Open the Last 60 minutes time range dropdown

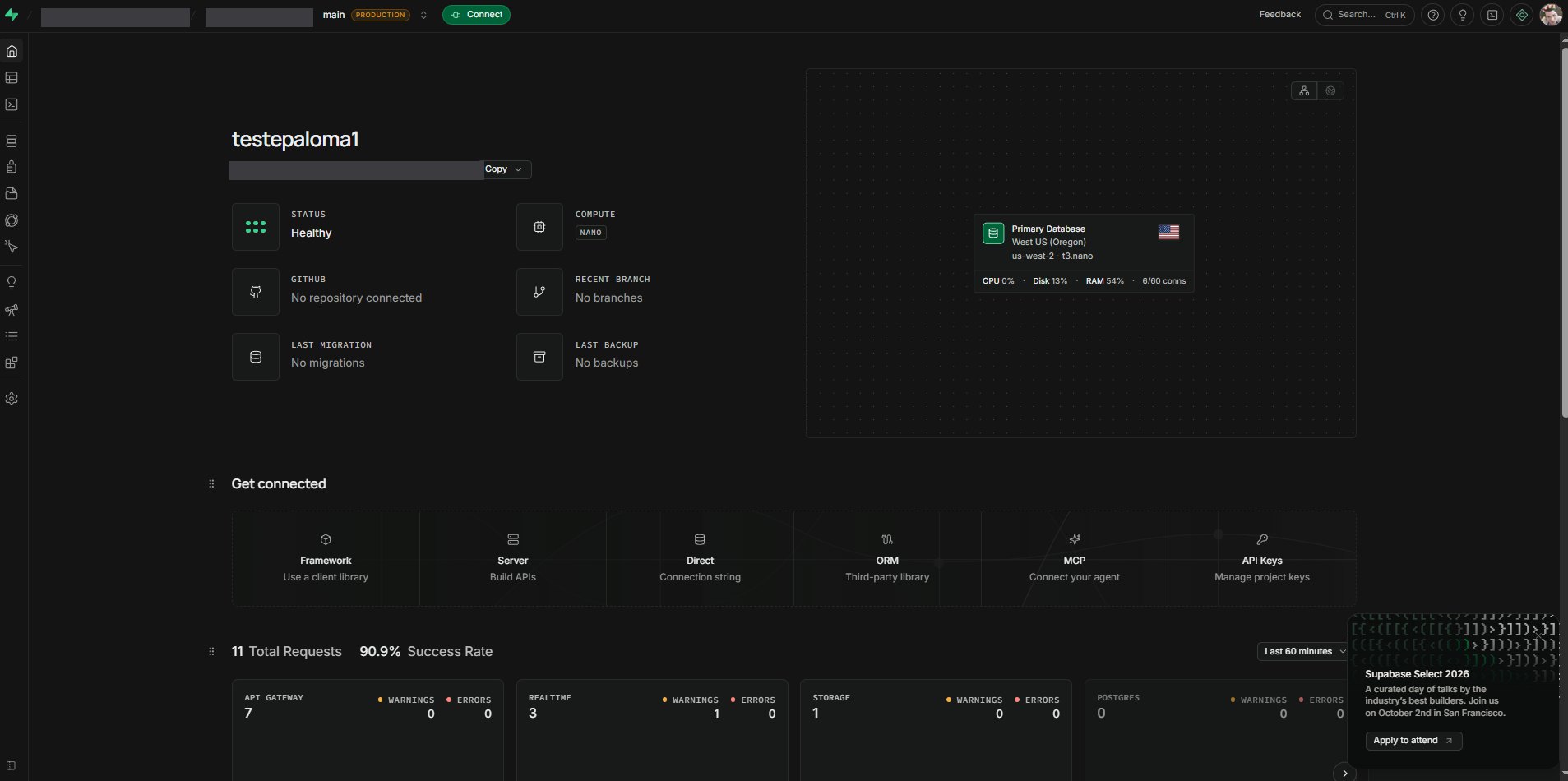click(1304, 652)
